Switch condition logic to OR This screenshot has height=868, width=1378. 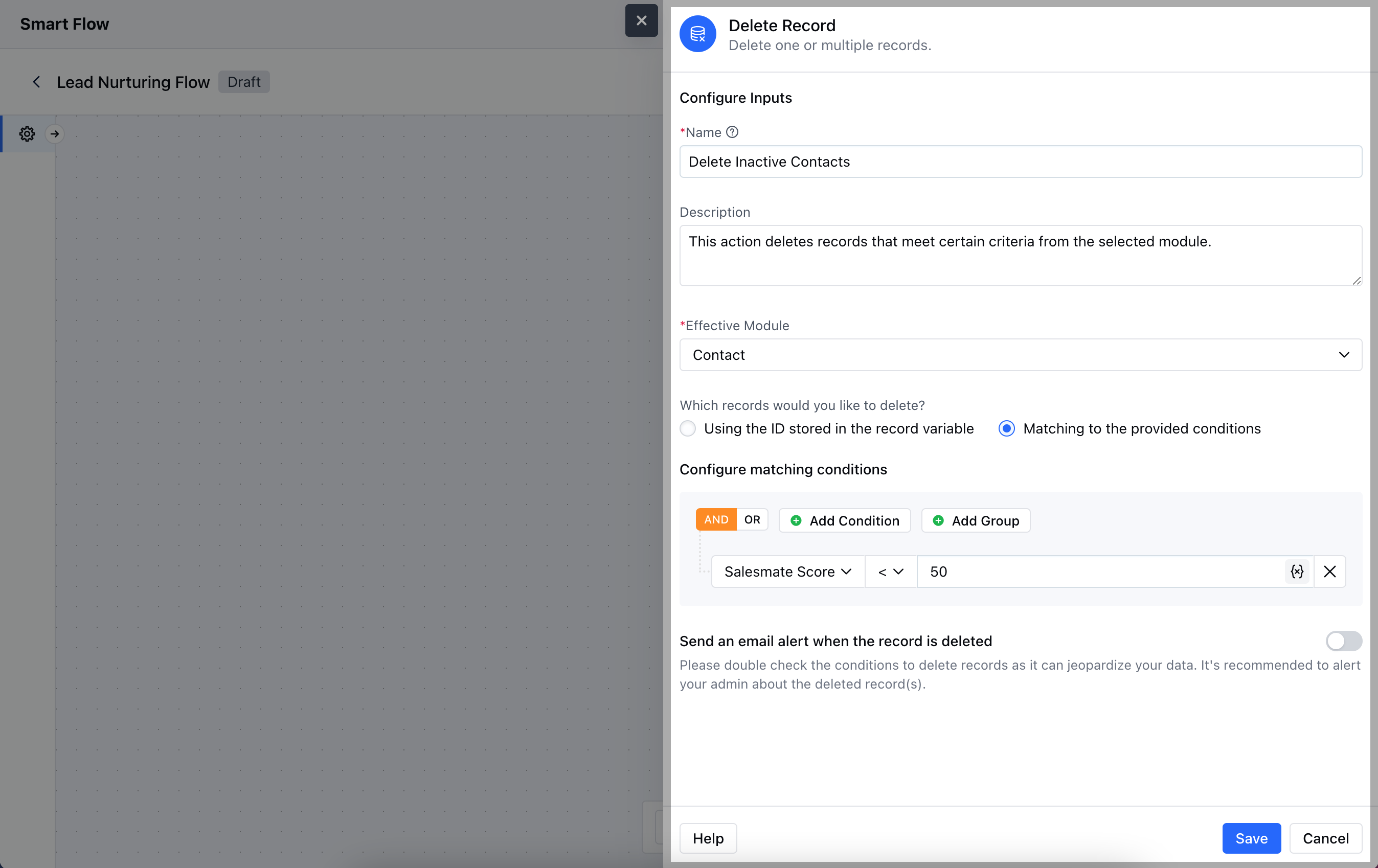(x=752, y=519)
